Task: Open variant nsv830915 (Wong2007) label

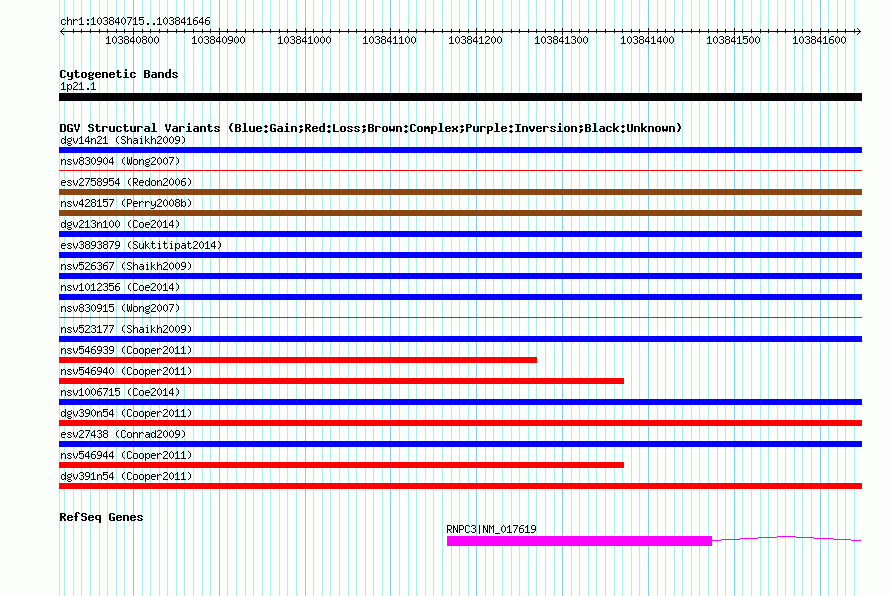Action: [120, 308]
